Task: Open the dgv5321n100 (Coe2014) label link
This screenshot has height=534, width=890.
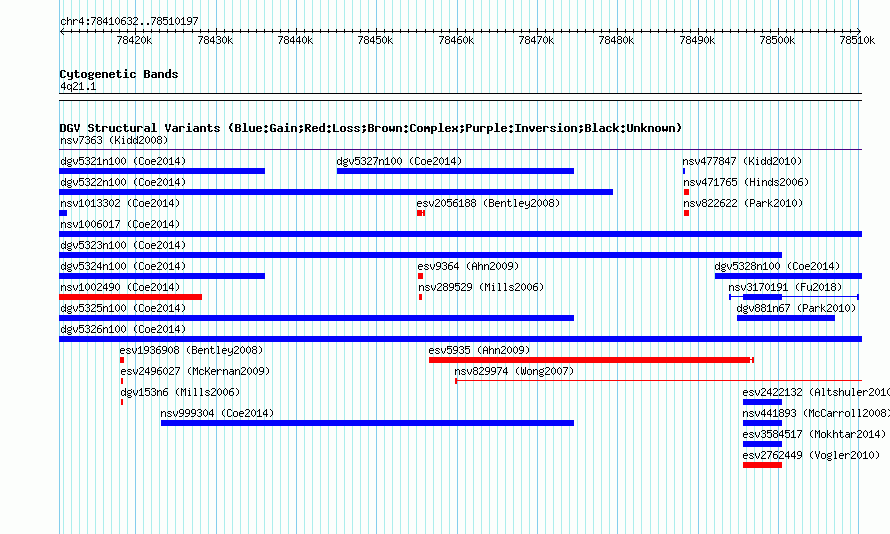Action: pos(123,161)
